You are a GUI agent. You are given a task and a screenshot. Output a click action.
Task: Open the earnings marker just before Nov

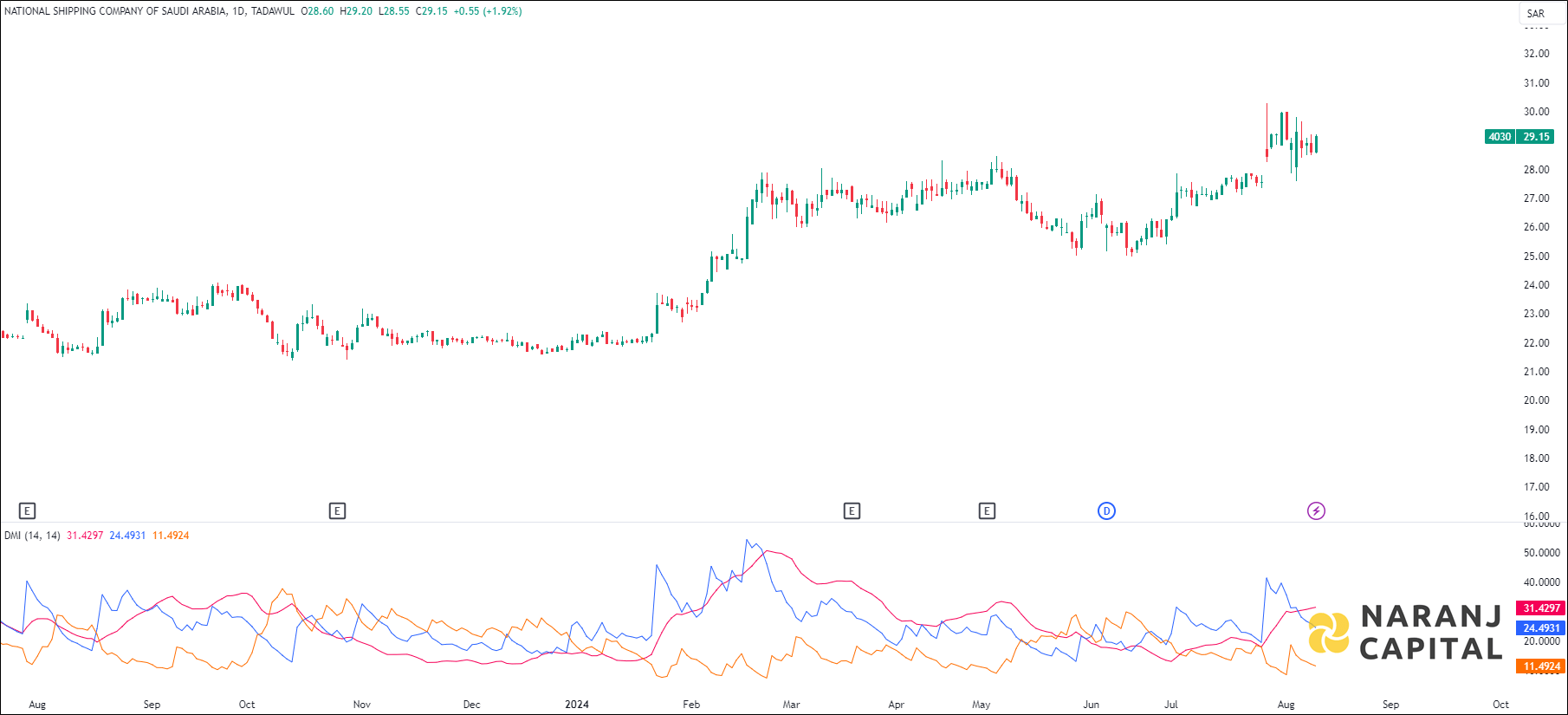(338, 510)
